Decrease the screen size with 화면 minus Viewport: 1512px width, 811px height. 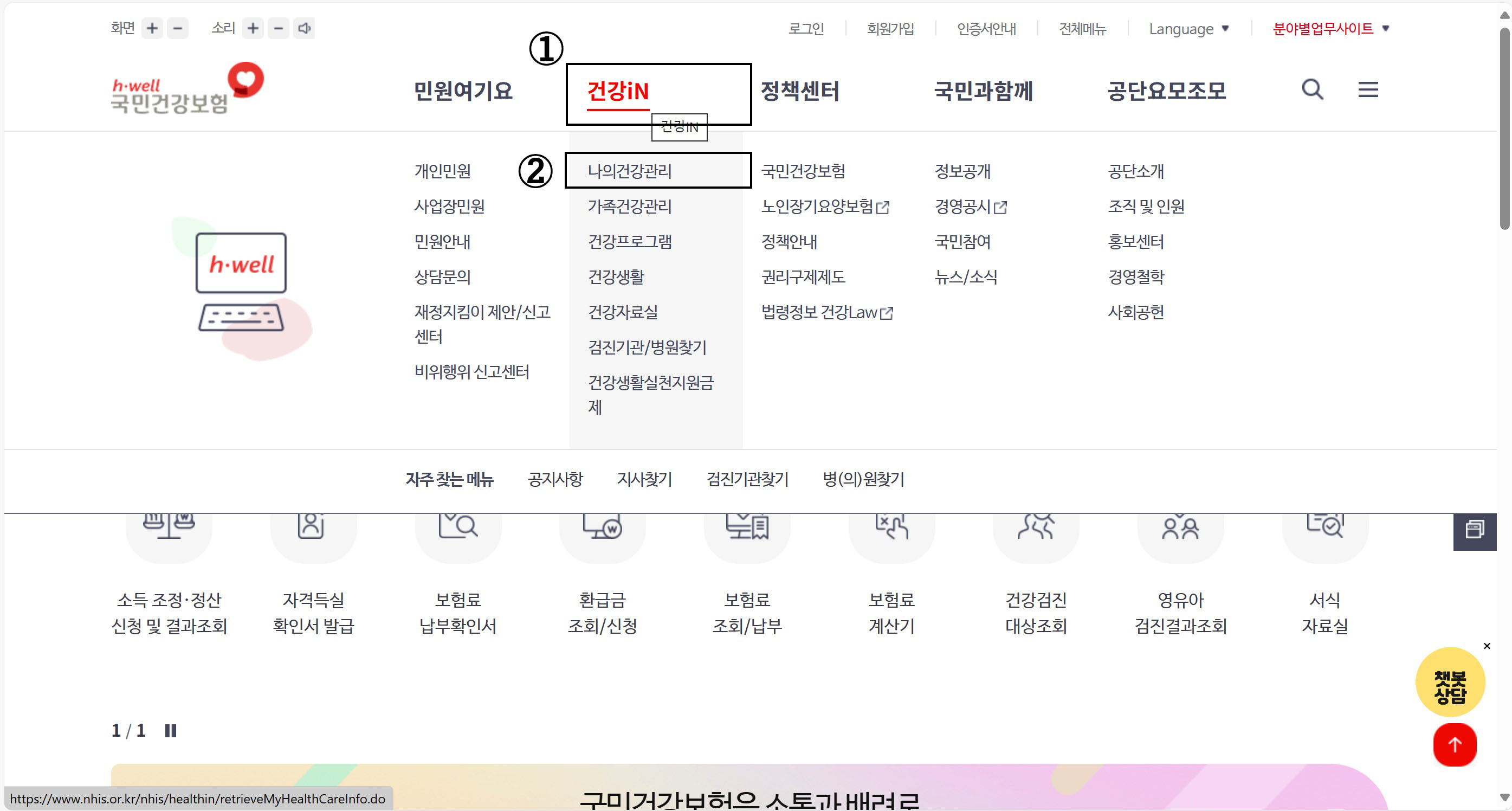point(178,28)
